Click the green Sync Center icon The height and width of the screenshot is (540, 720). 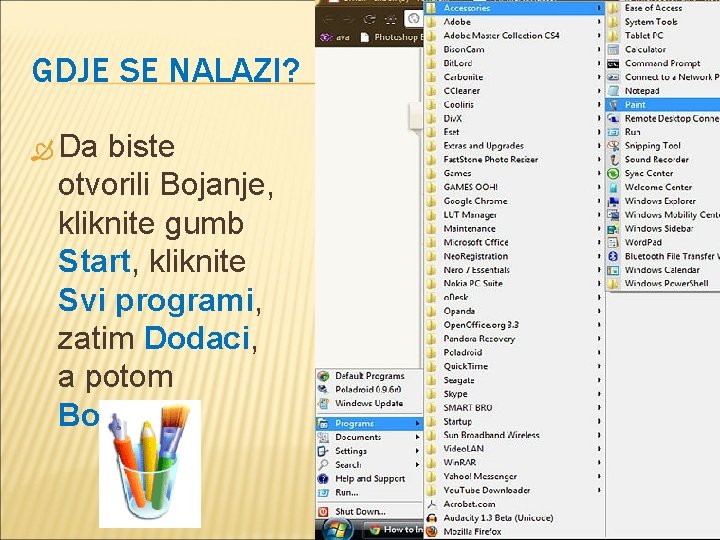point(613,174)
